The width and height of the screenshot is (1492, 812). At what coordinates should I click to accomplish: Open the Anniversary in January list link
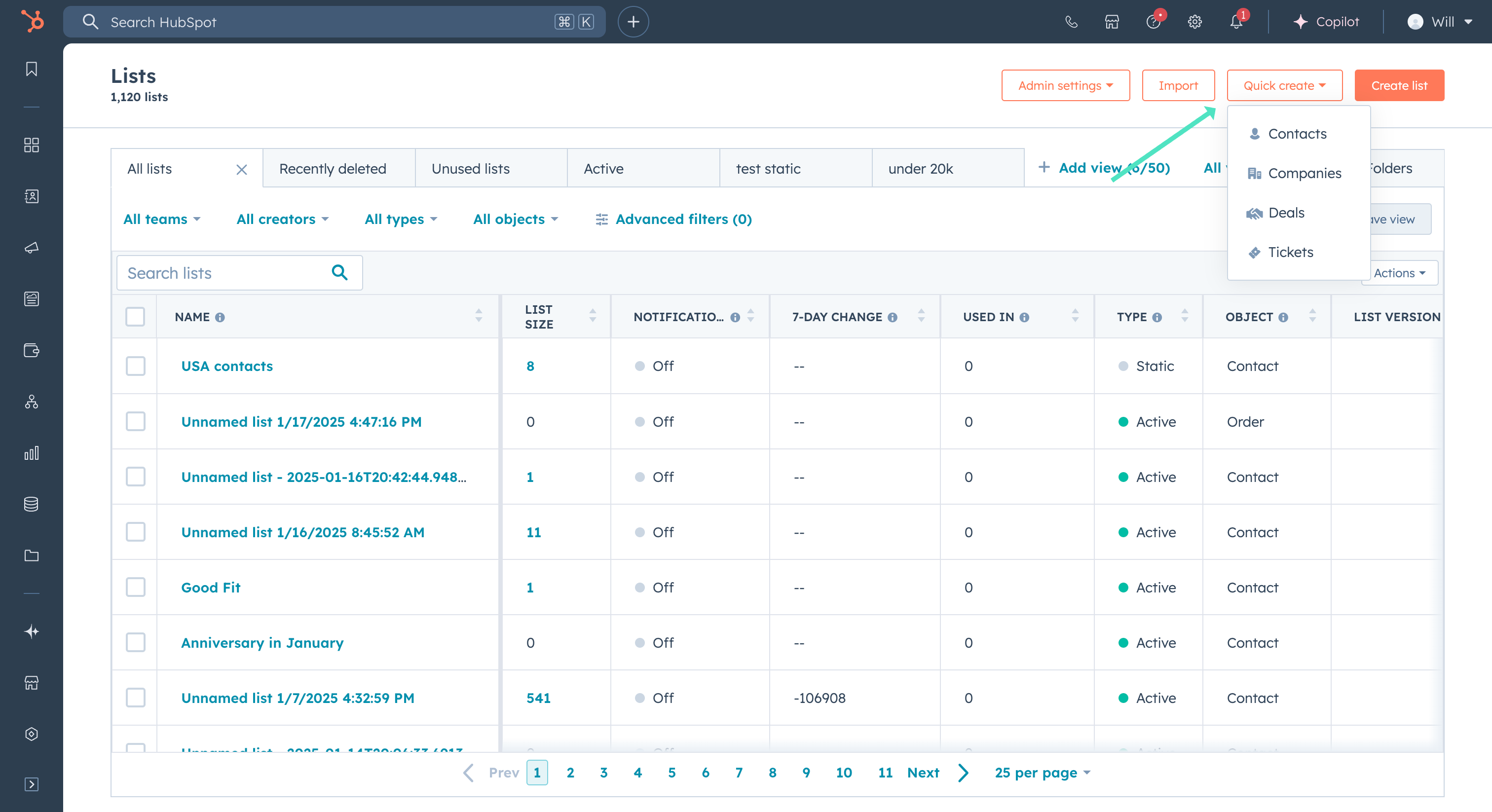pos(262,643)
